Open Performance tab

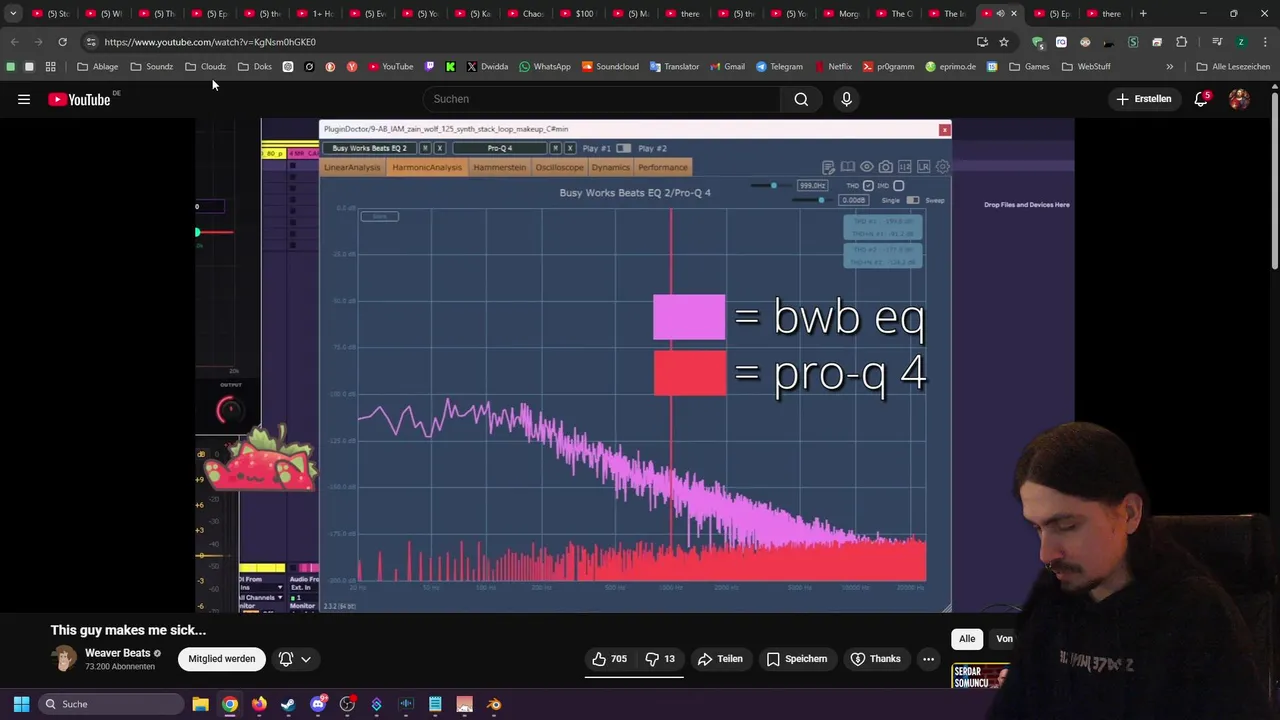[663, 167]
